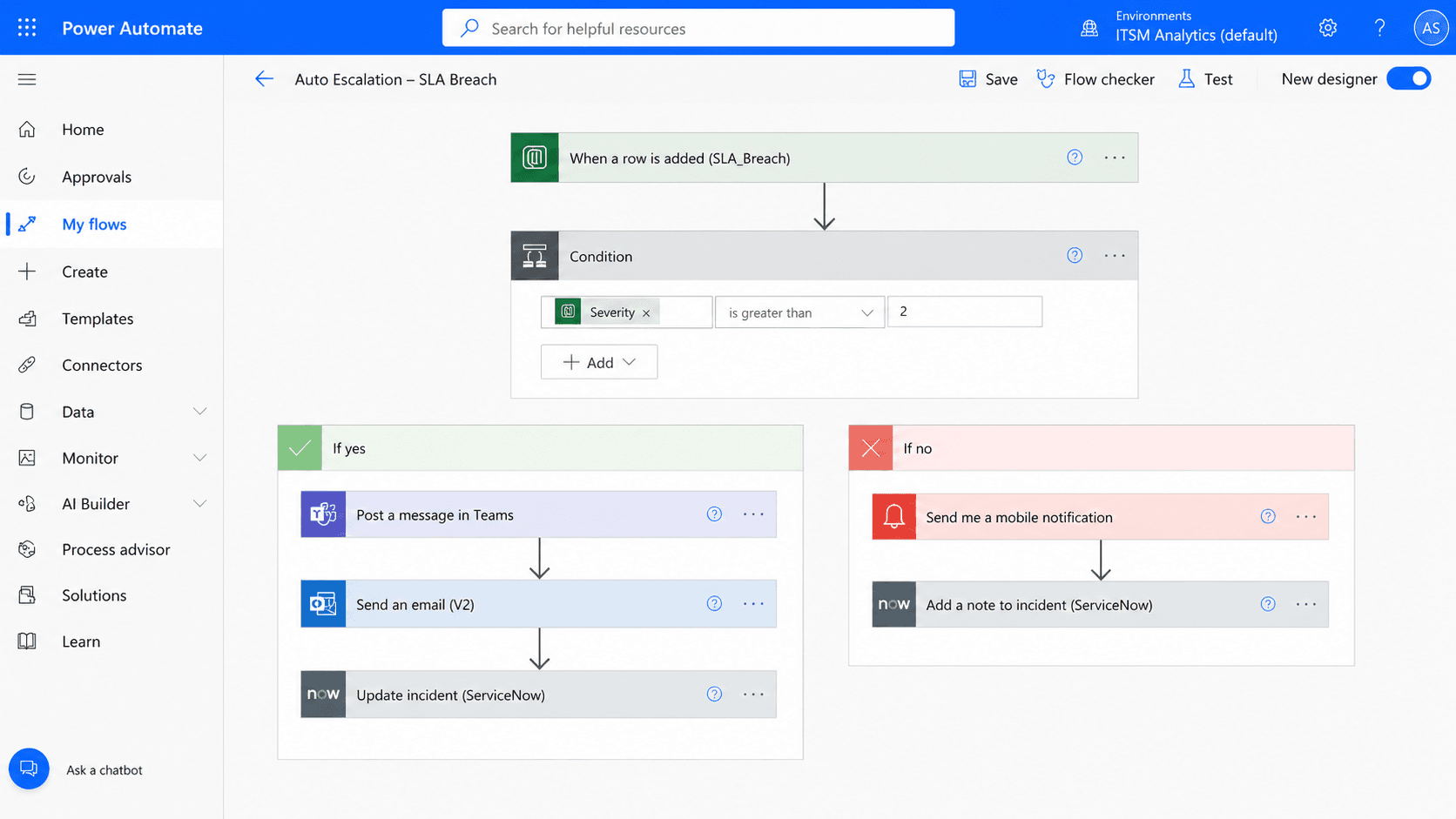Click the ServiceNow icon on Update incident
This screenshot has height=819, width=1456.
pyautogui.click(x=323, y=695)
